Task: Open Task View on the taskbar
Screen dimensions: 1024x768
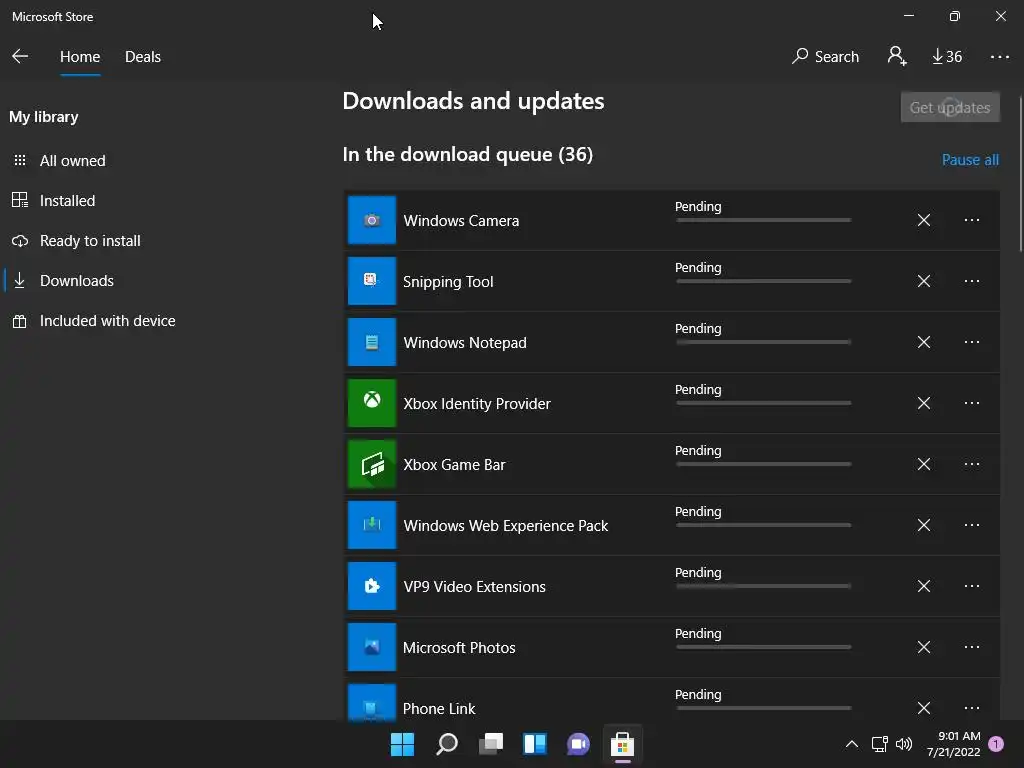Action: (x=490, y=744)
